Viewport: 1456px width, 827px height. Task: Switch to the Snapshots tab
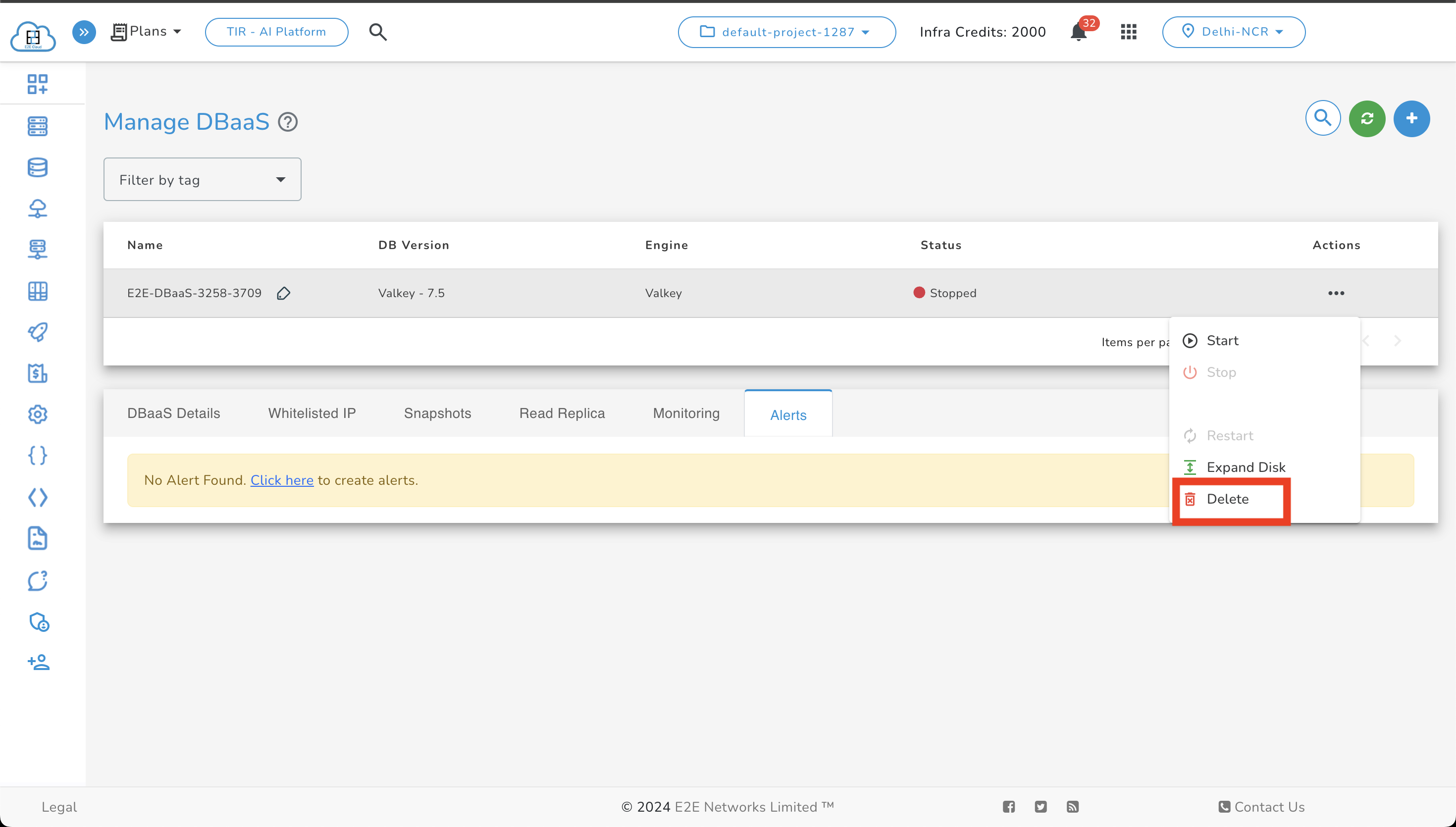437,413
